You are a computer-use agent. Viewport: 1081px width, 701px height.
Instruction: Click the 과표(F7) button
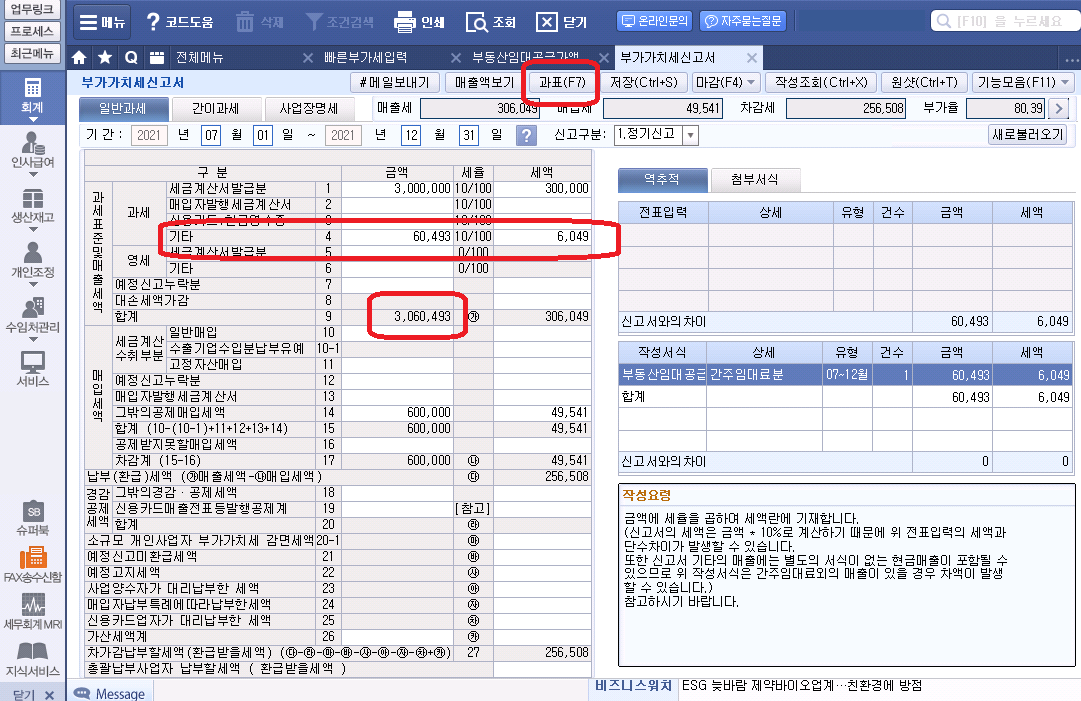[x=562, y=83]
